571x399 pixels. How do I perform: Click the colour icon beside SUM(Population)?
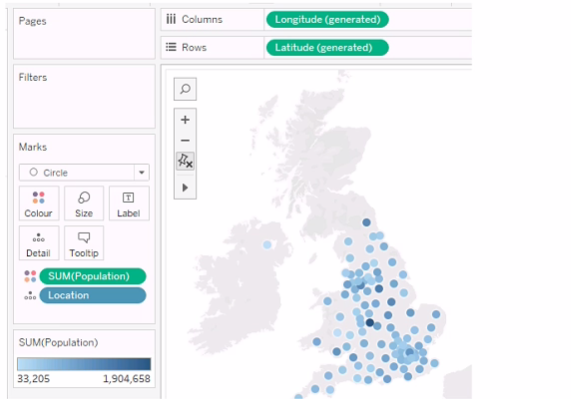(30, 276)
